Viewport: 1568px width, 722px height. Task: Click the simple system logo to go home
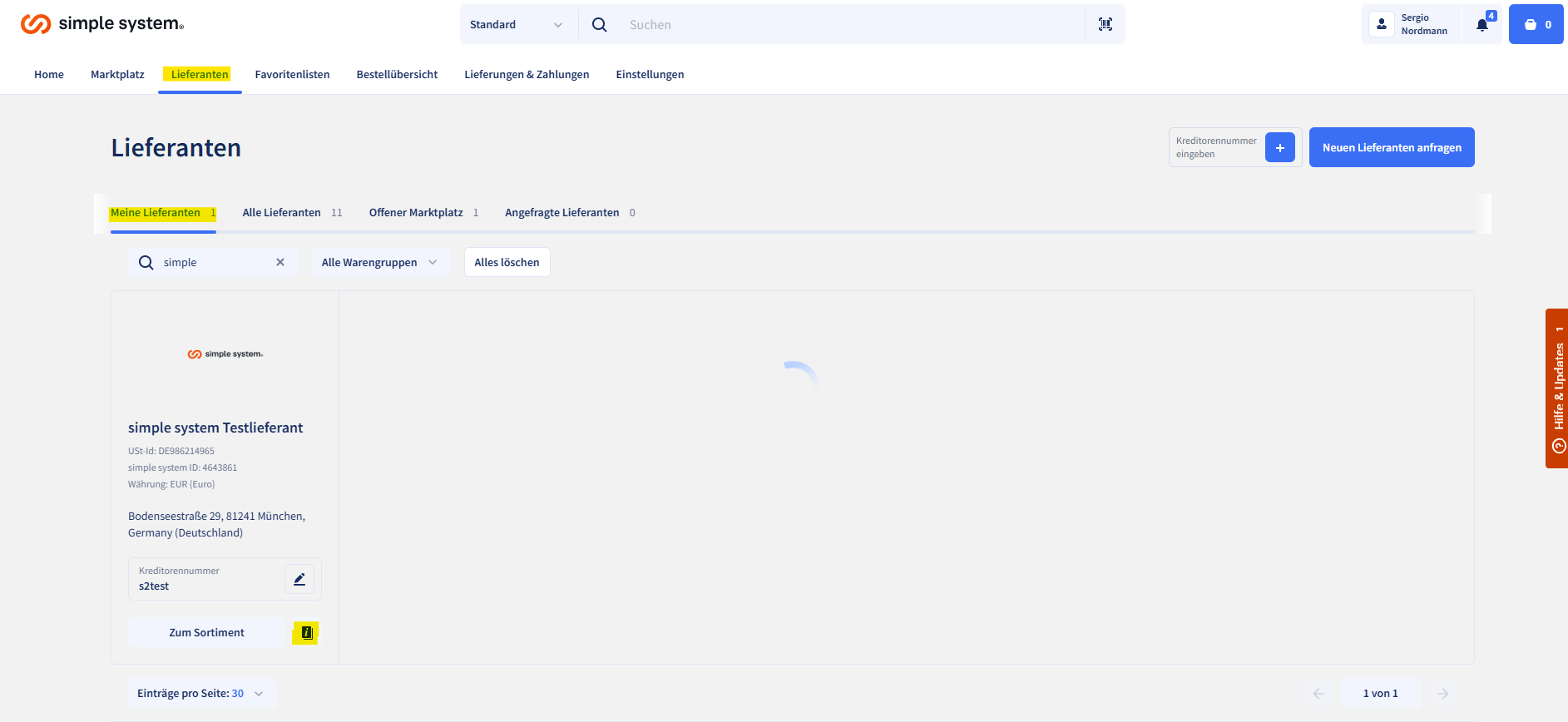(101, 24)
